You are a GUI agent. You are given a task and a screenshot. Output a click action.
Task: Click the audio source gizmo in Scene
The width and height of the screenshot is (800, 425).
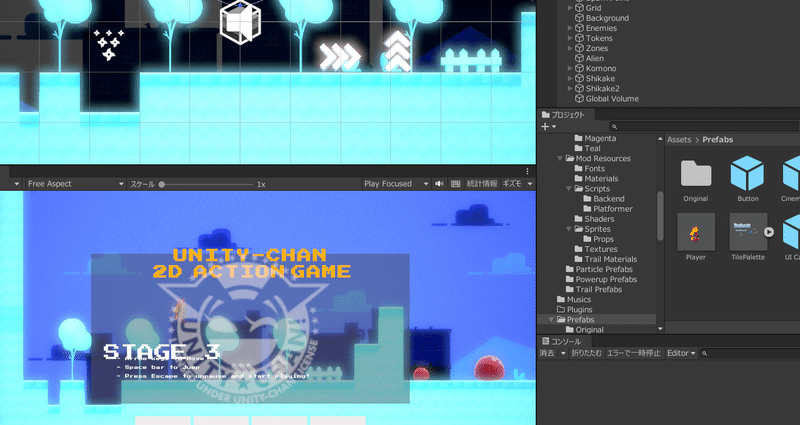click(240, 22)
